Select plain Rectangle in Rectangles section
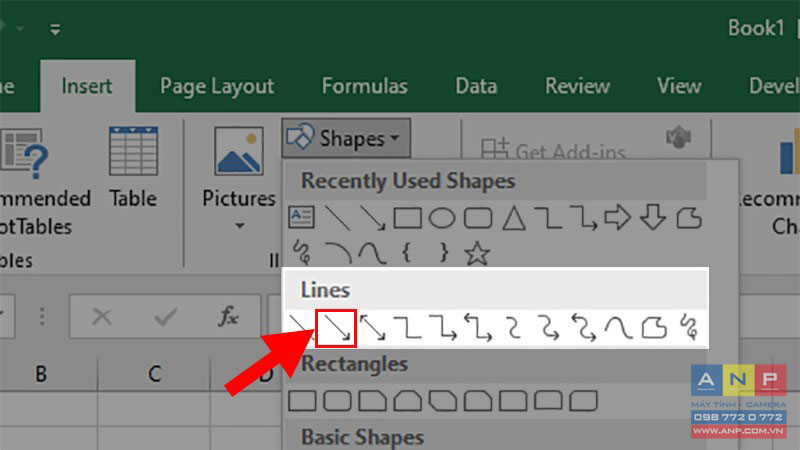The width and height of the screenshot is (800, 450). pos(302,401)
